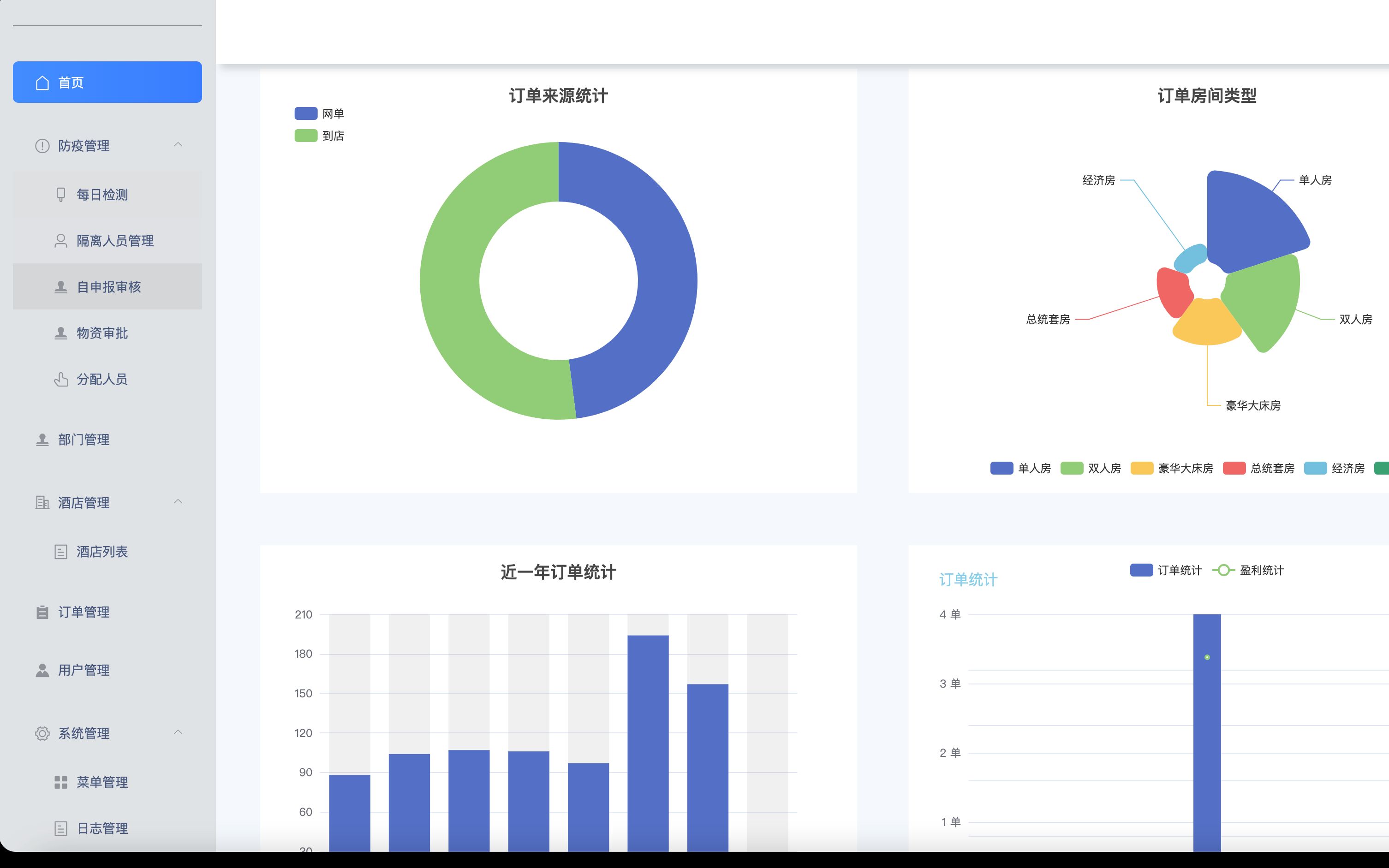Click the 酒店管理 building icon
Image resolution: width=1389 pixels, height=868 pixels.
(x=42, y=503)
